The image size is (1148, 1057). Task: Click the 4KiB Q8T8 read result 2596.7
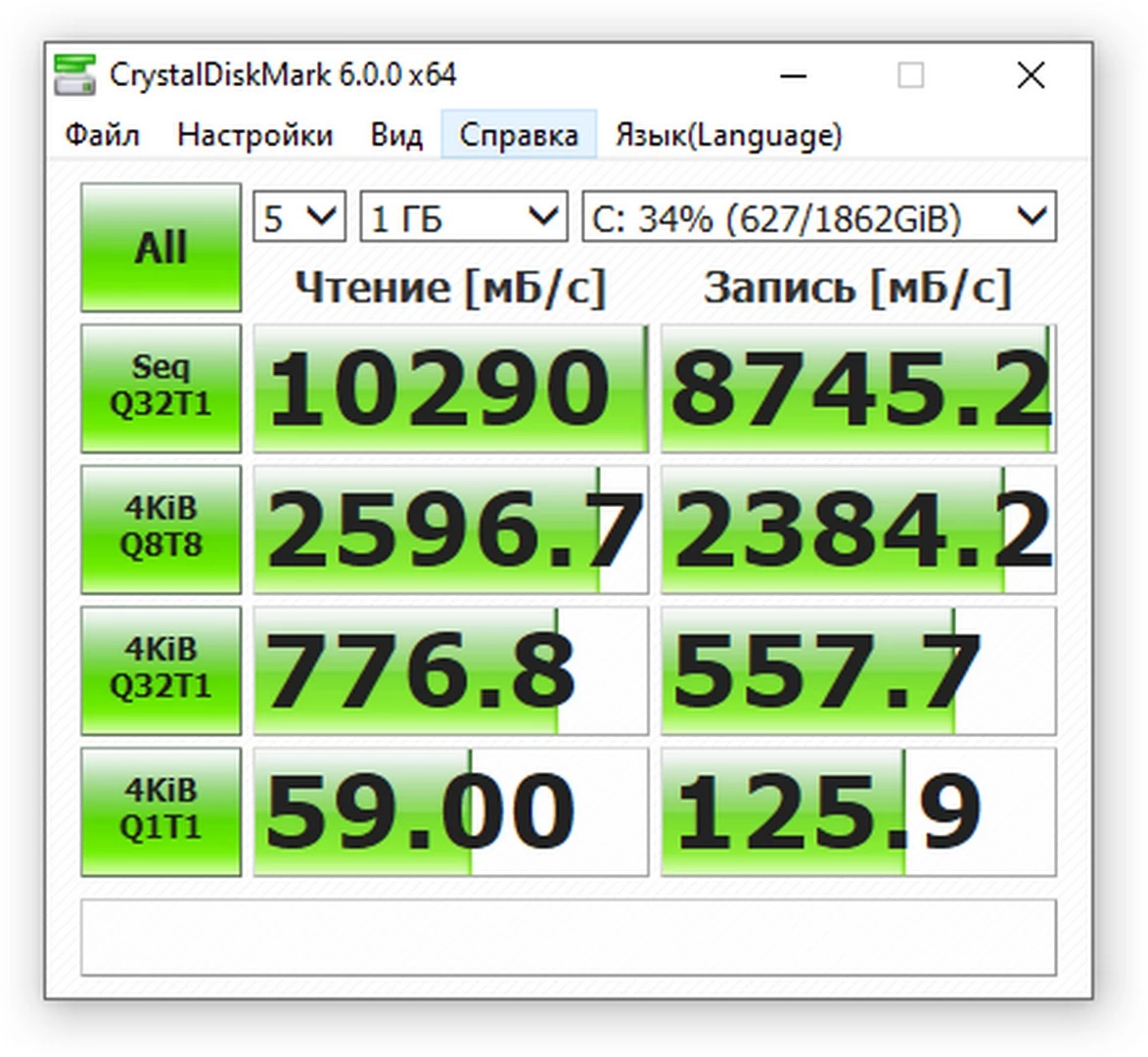point(451,529)
